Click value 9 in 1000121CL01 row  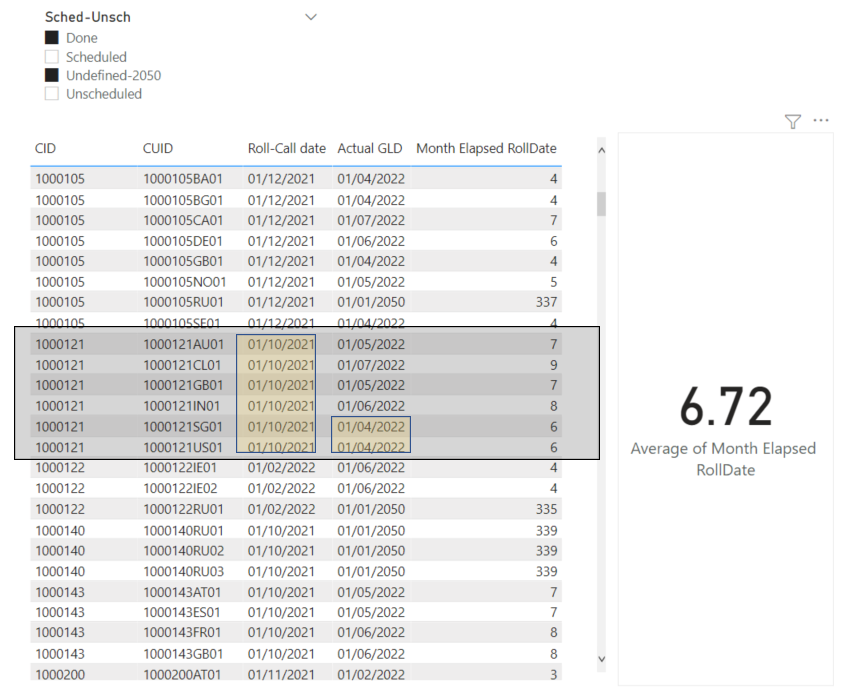click(x=554, y=365)
